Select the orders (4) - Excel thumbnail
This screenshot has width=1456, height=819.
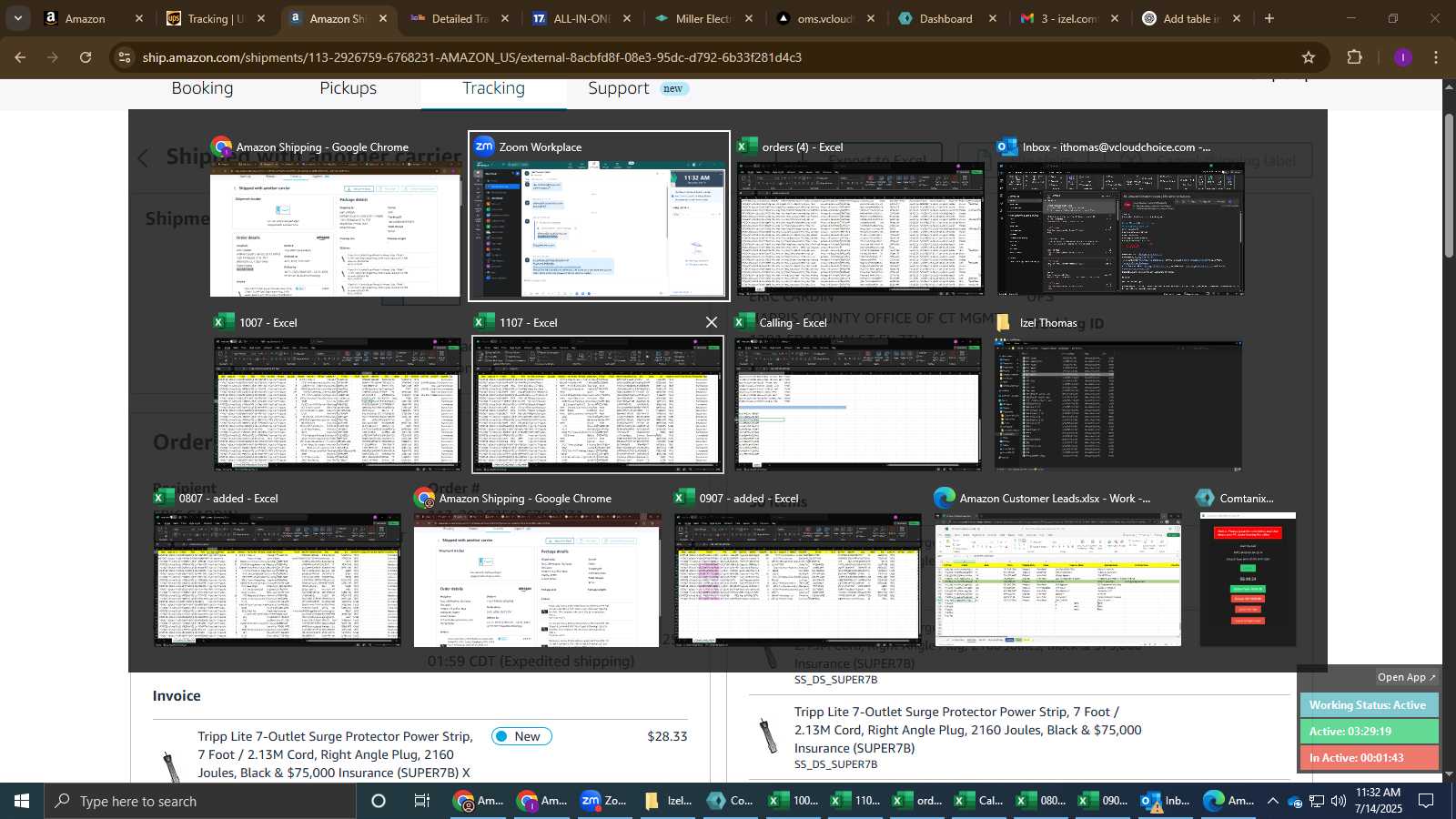(x=860, y=217)
